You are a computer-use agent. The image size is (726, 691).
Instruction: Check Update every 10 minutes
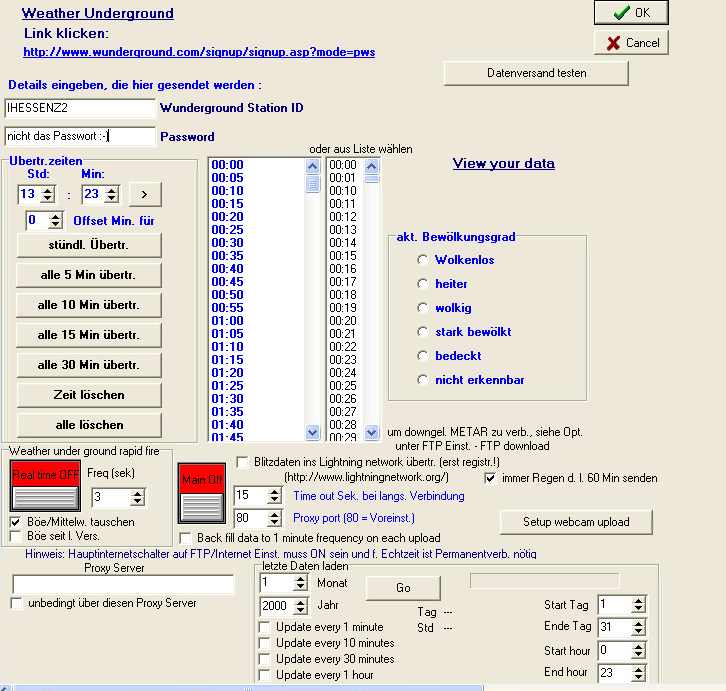264,643
